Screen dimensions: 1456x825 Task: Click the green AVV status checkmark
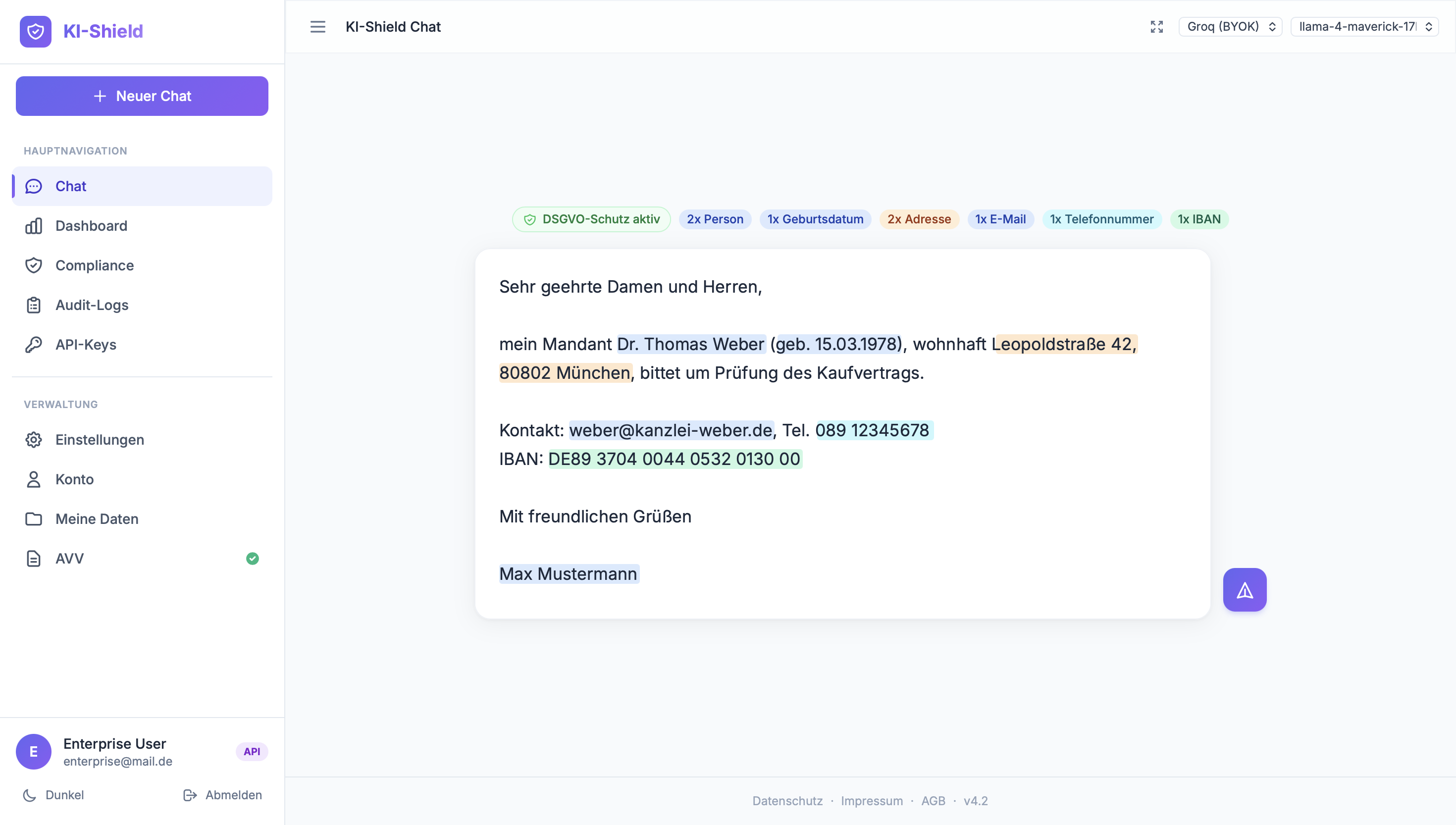(252, 559)
